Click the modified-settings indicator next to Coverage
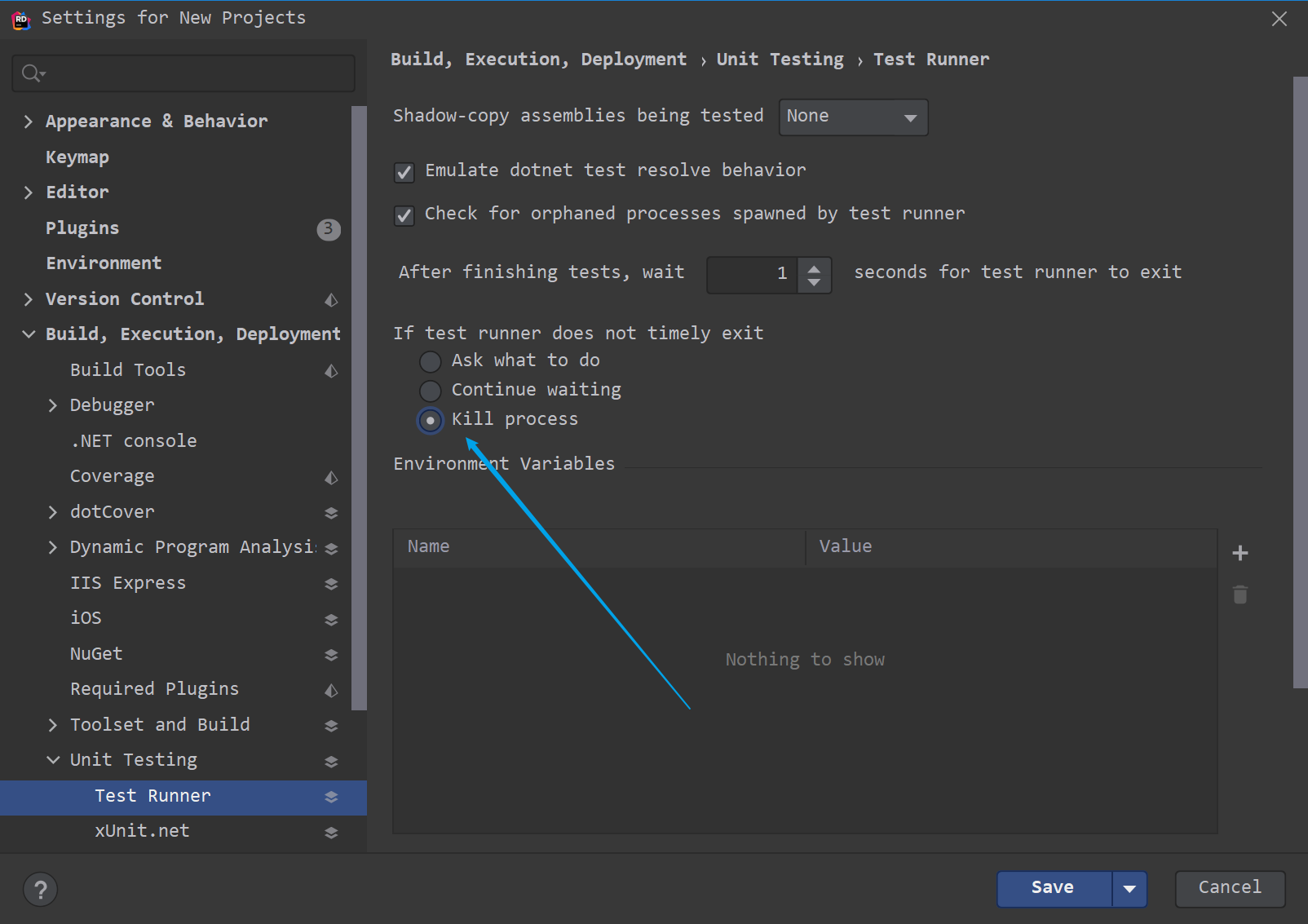1308x924 pixels. (x=330, y=477)
